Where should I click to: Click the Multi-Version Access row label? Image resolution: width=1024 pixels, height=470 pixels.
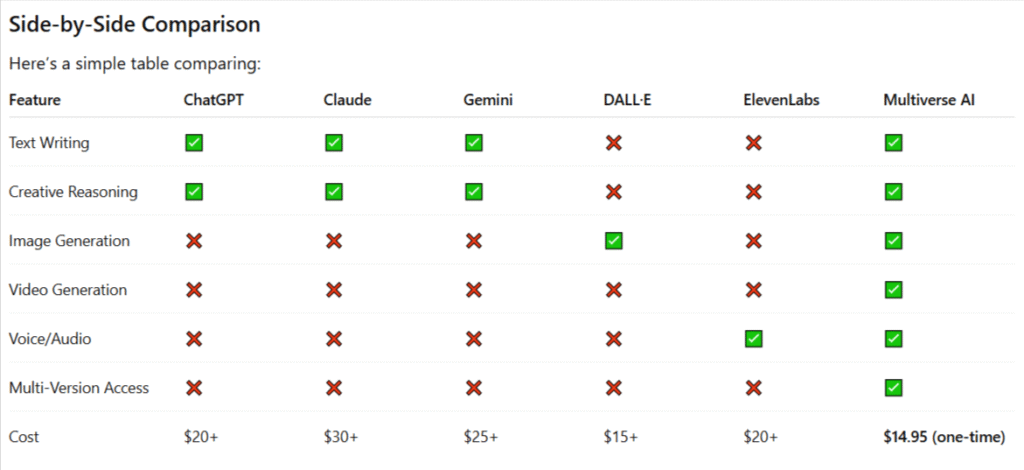pos(79,388)
